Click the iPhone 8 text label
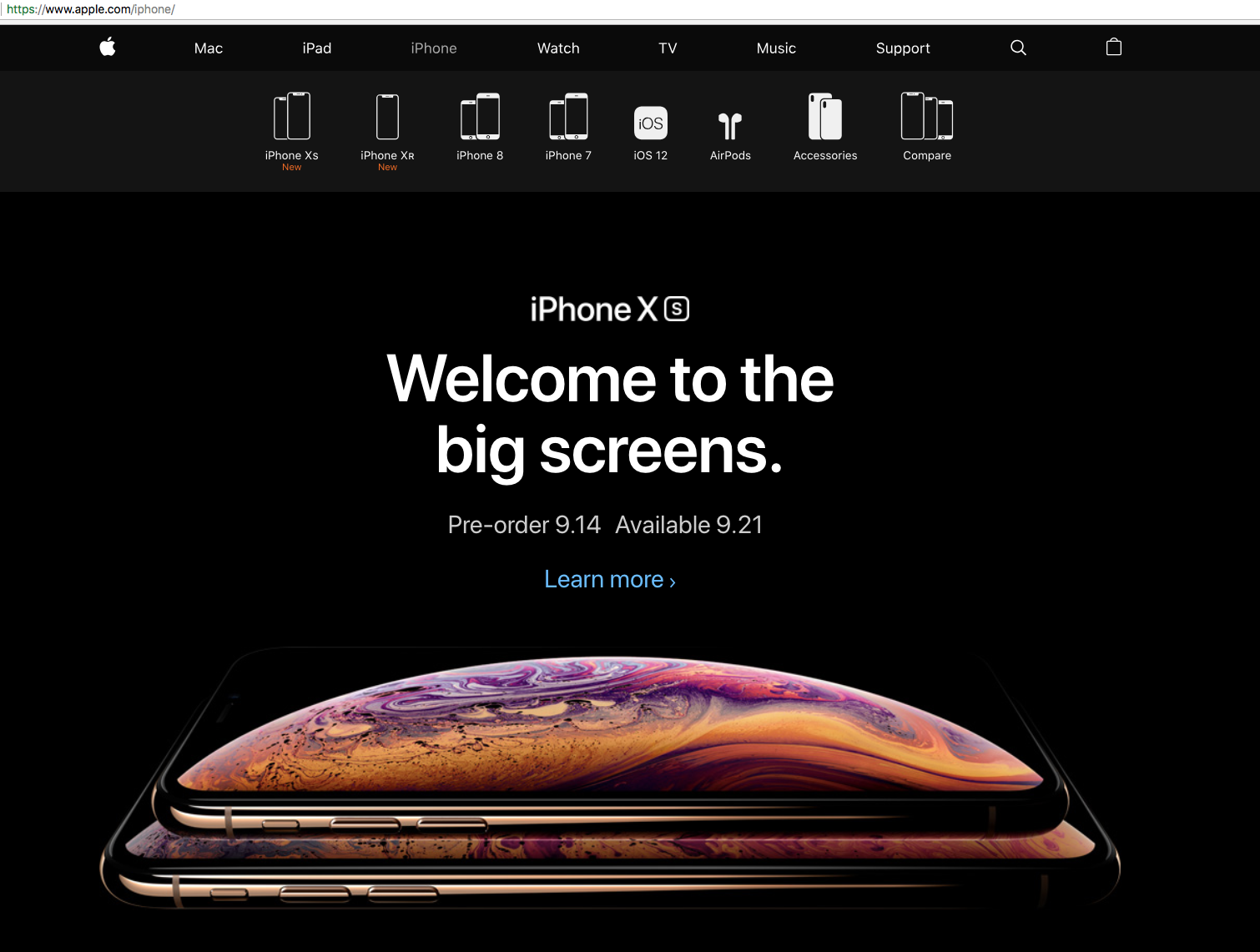Viewport: 1260px width, 952px height. pos(480,155)
